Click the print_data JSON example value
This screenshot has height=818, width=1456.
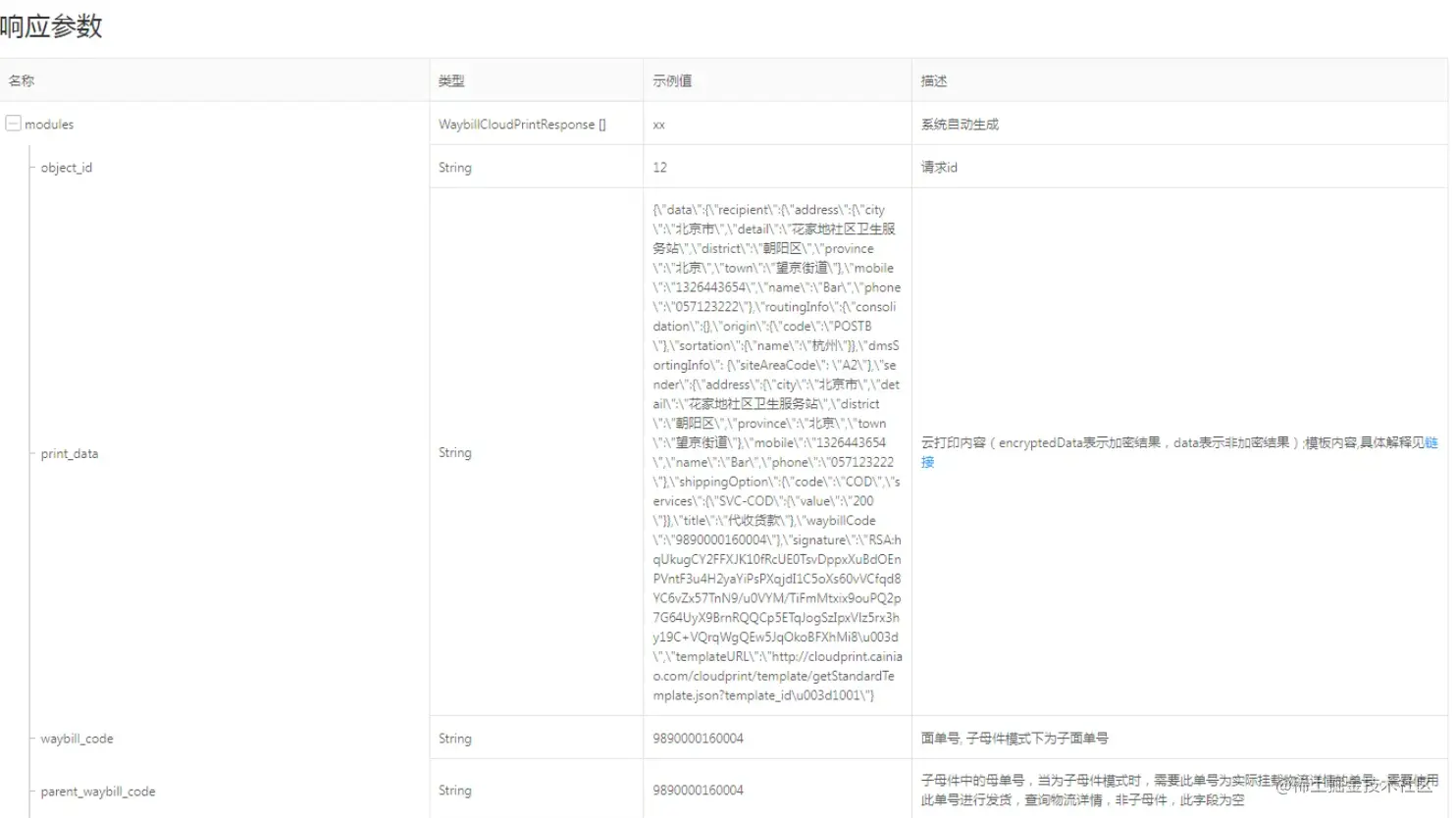pos(777,452)
